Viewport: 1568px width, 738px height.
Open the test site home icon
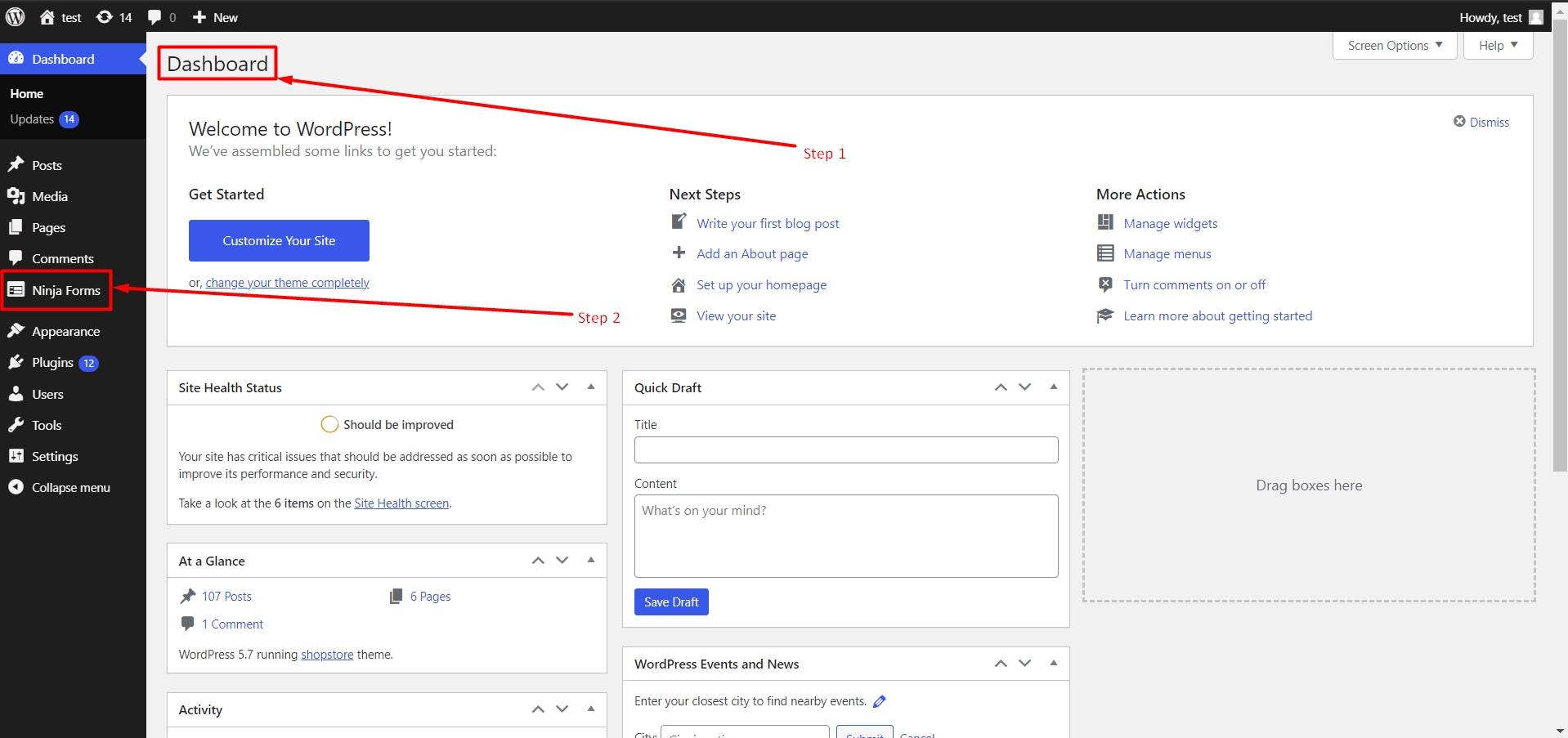point(47,17)
